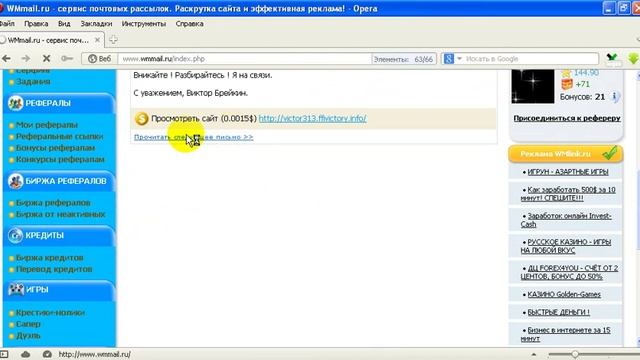The image size is (640, 360).
Task: Click the info icon beside Бонусов 21
Action: 614,97
